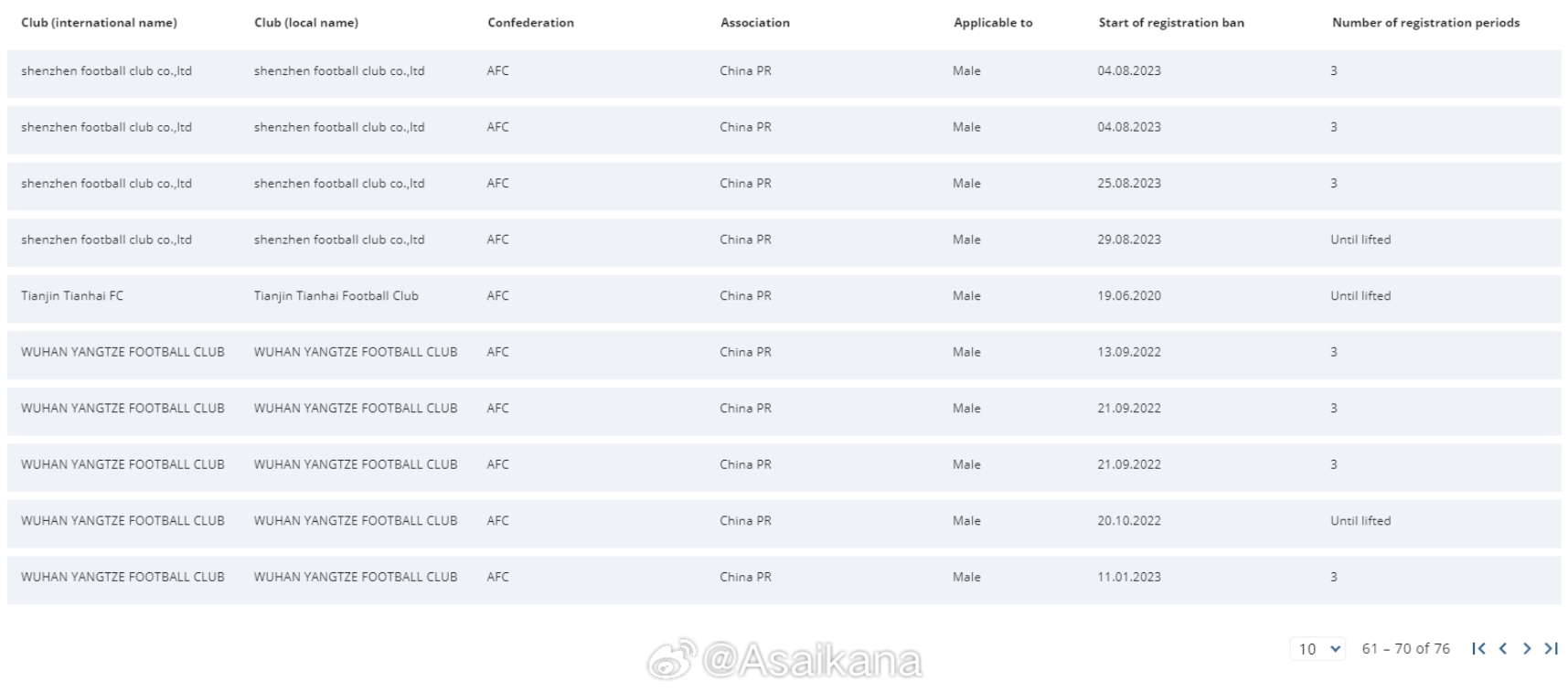Image resolution: width=1568 pixels, height=692 pixels.
Task: Click Tianjin Tianhai Football Club local name
Action: click(336, 295)
